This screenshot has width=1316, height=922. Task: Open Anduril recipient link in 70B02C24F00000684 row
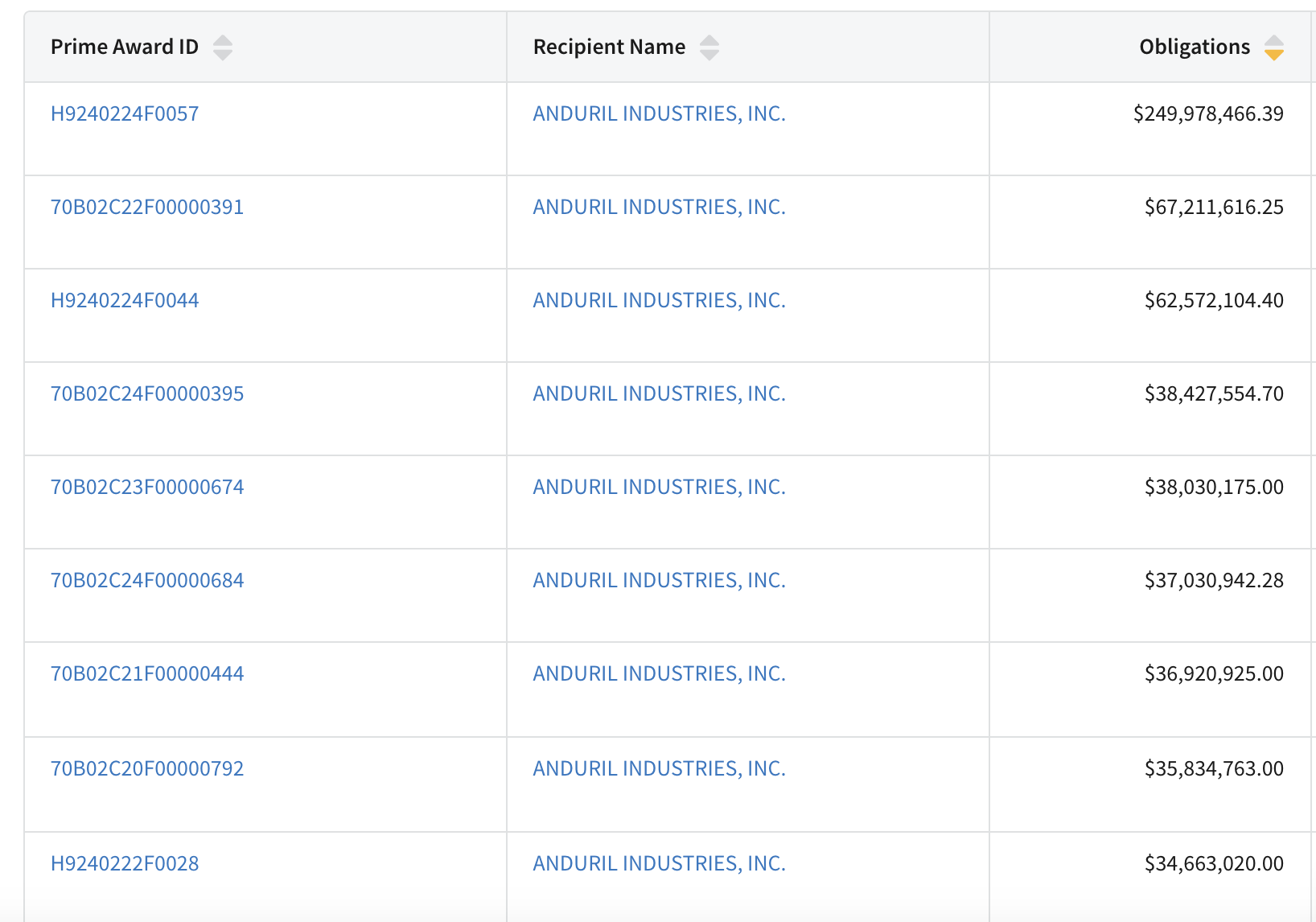pyautogui.click(x=660, y=580)
